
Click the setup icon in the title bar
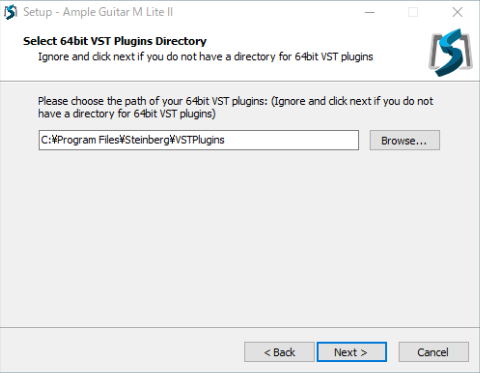click(10, 12)
